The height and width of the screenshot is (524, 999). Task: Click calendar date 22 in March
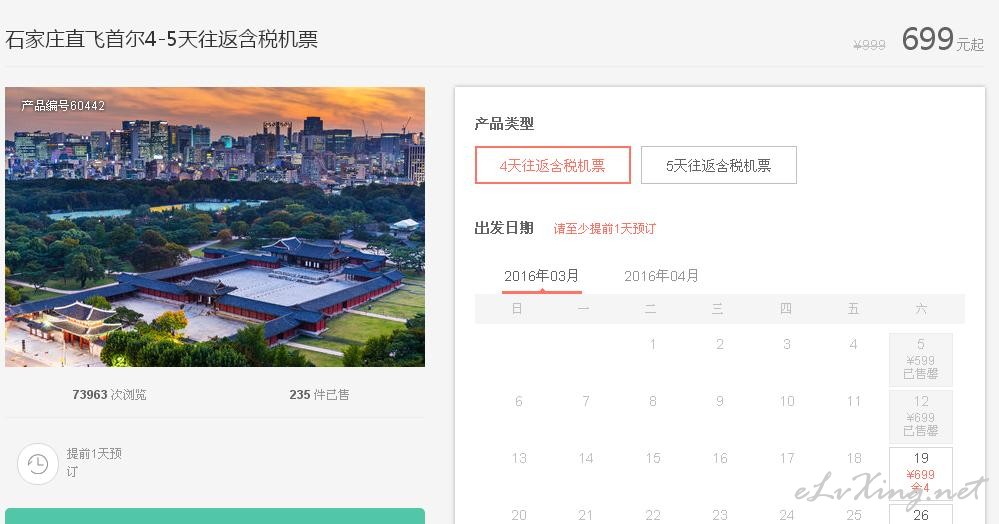[652, 515]
